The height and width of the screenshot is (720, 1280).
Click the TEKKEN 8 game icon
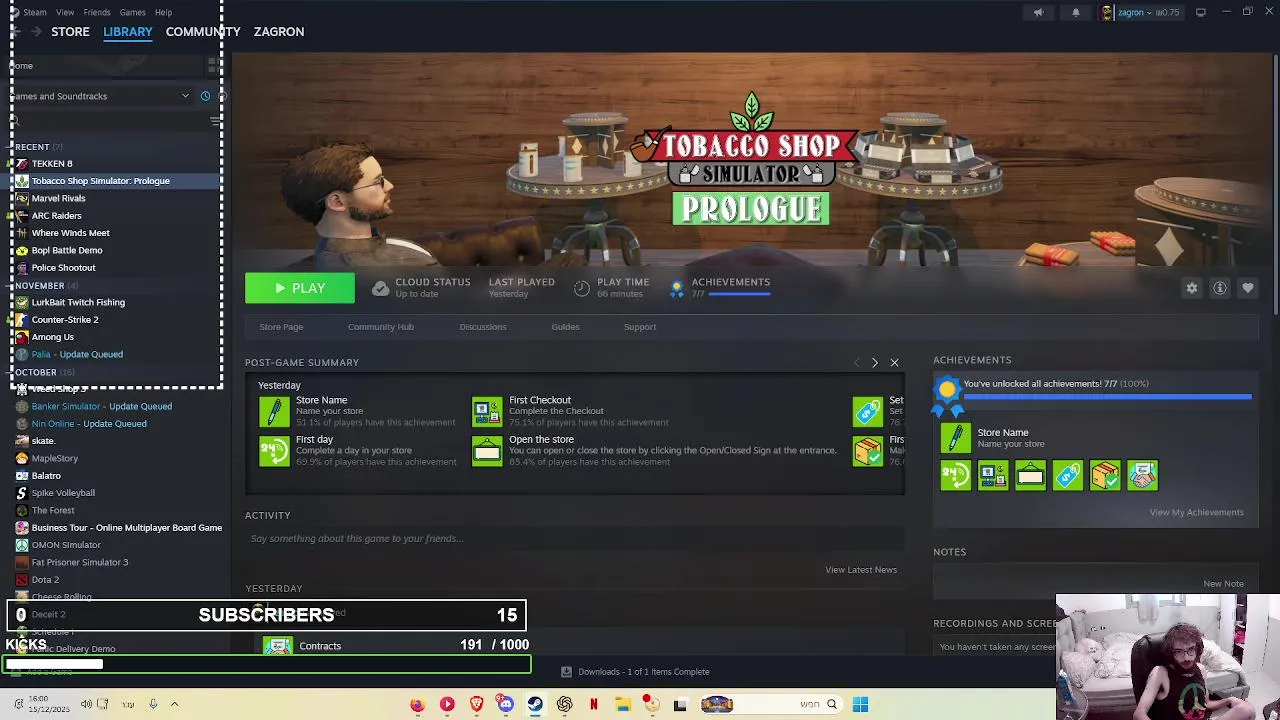tap(22, 163)
